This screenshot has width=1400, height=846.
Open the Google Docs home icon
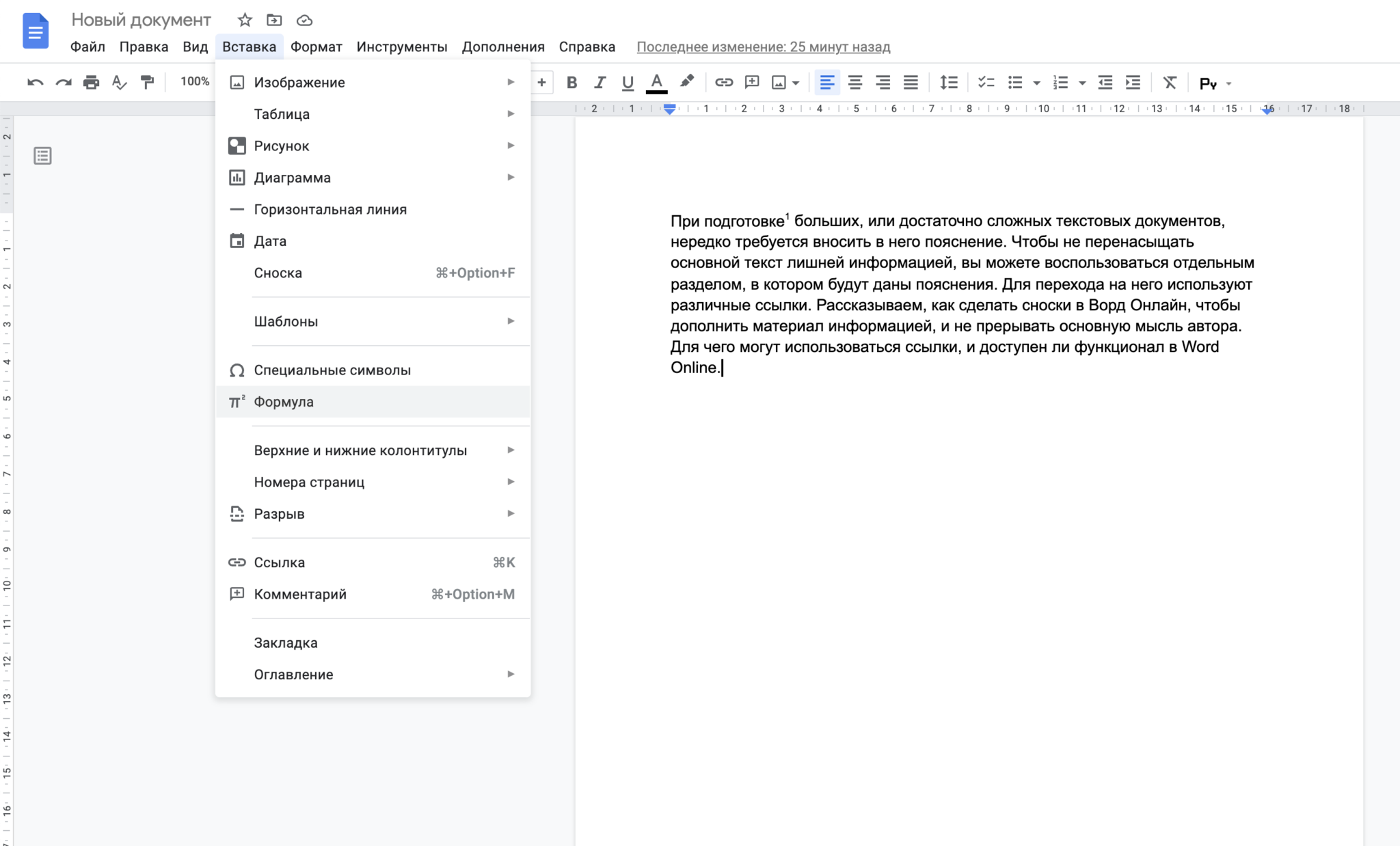click(36, 31)
